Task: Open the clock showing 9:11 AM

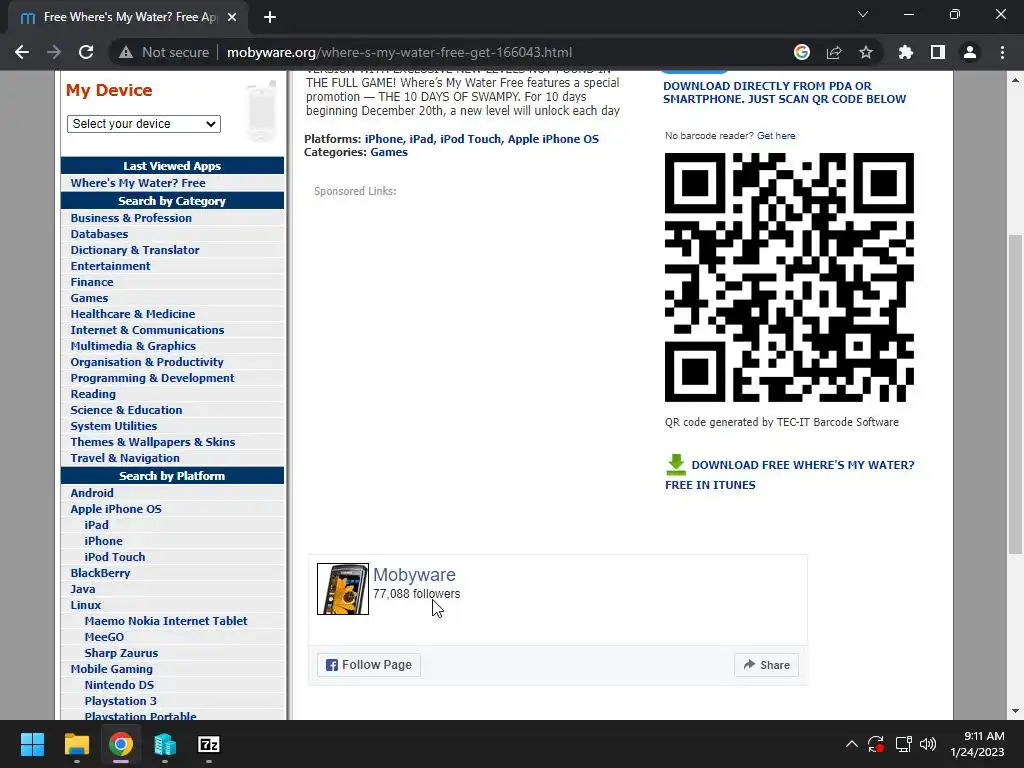Action: 977,744
